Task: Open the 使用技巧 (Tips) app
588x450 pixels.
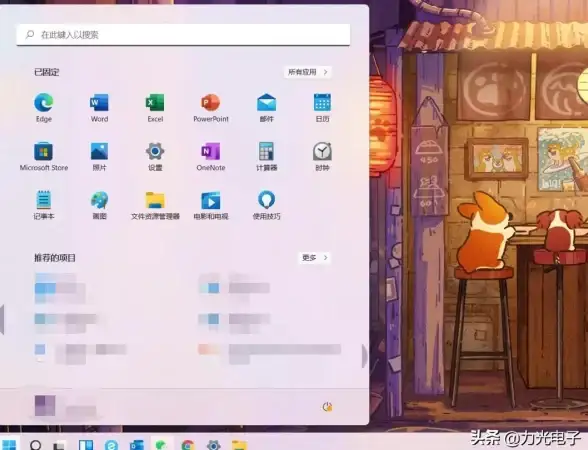Action: point(267,205)
